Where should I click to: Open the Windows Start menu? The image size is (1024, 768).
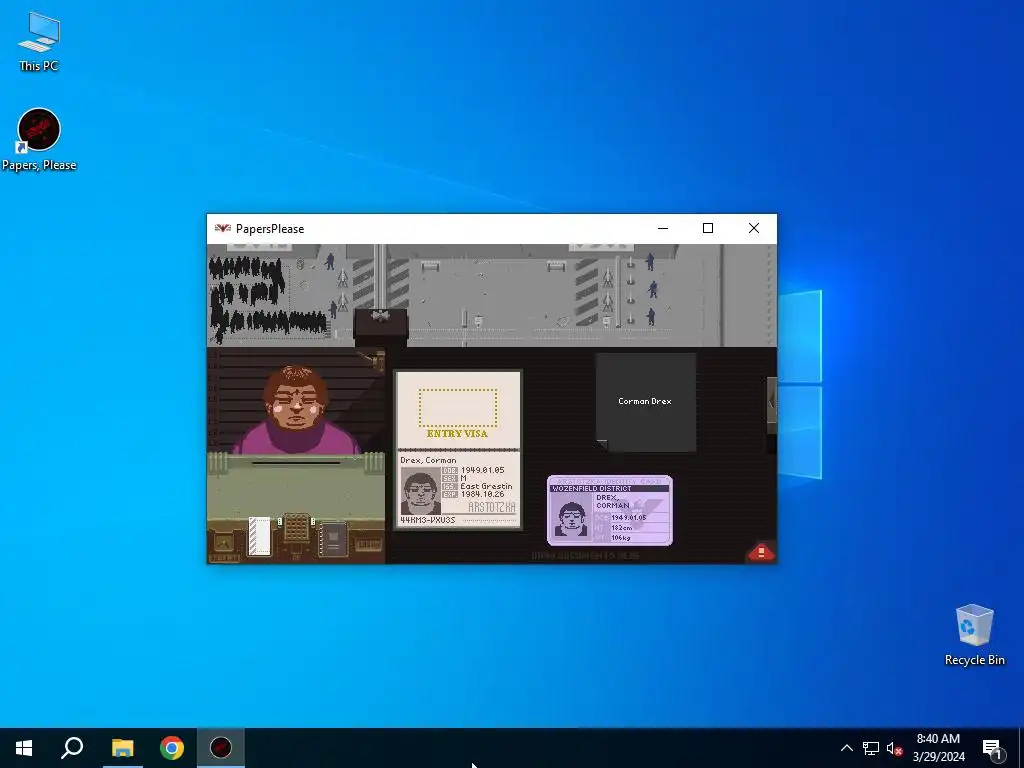(24, 748)
